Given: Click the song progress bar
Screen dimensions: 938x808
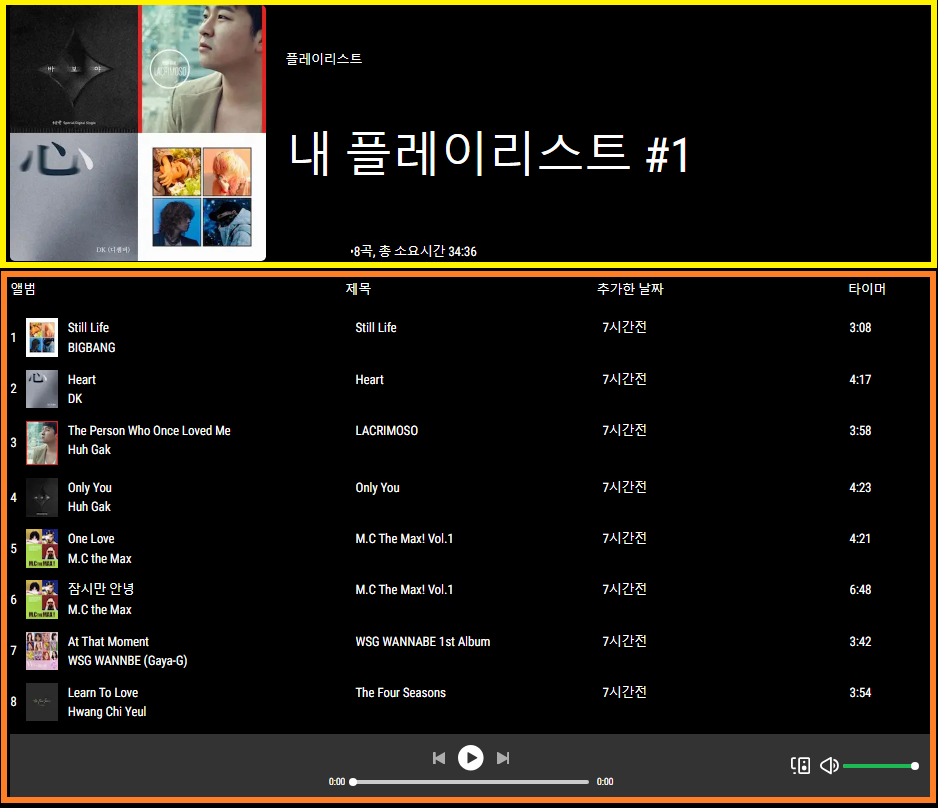Looking at the screenshot, I should coord(471,782).
